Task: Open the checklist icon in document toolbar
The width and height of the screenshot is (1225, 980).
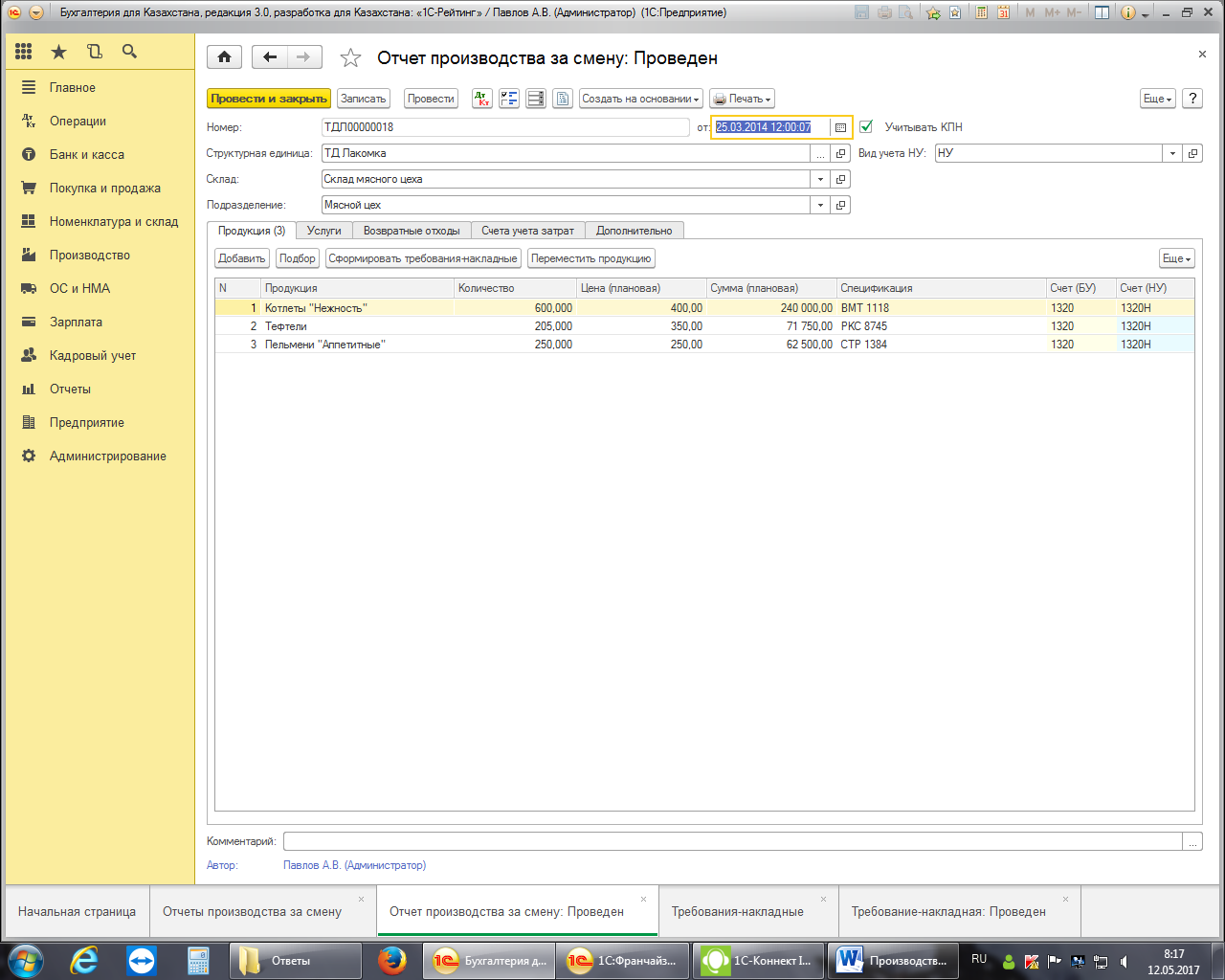Action: 509,99
